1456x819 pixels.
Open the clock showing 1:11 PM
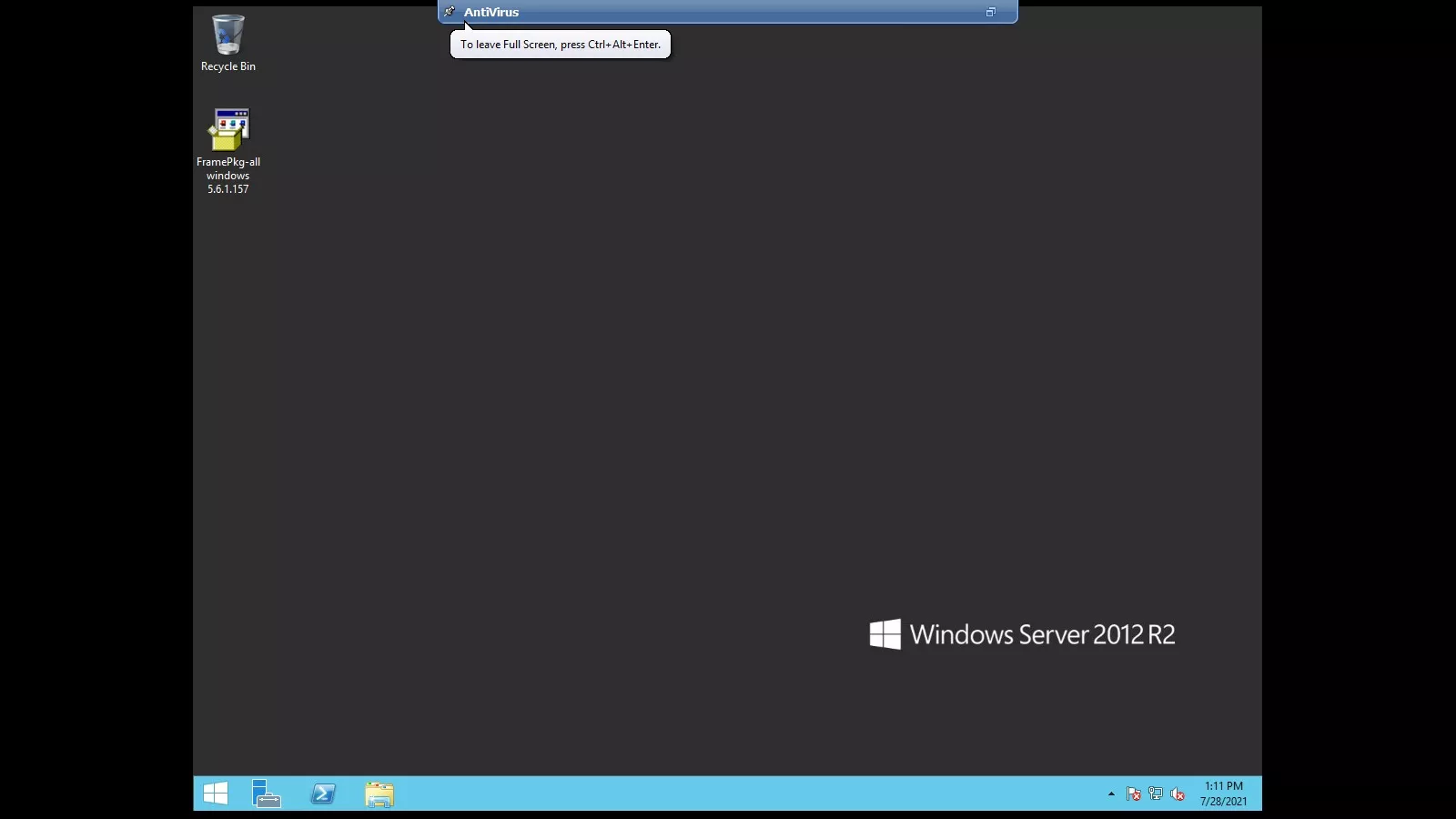(x=1223, y=786)
